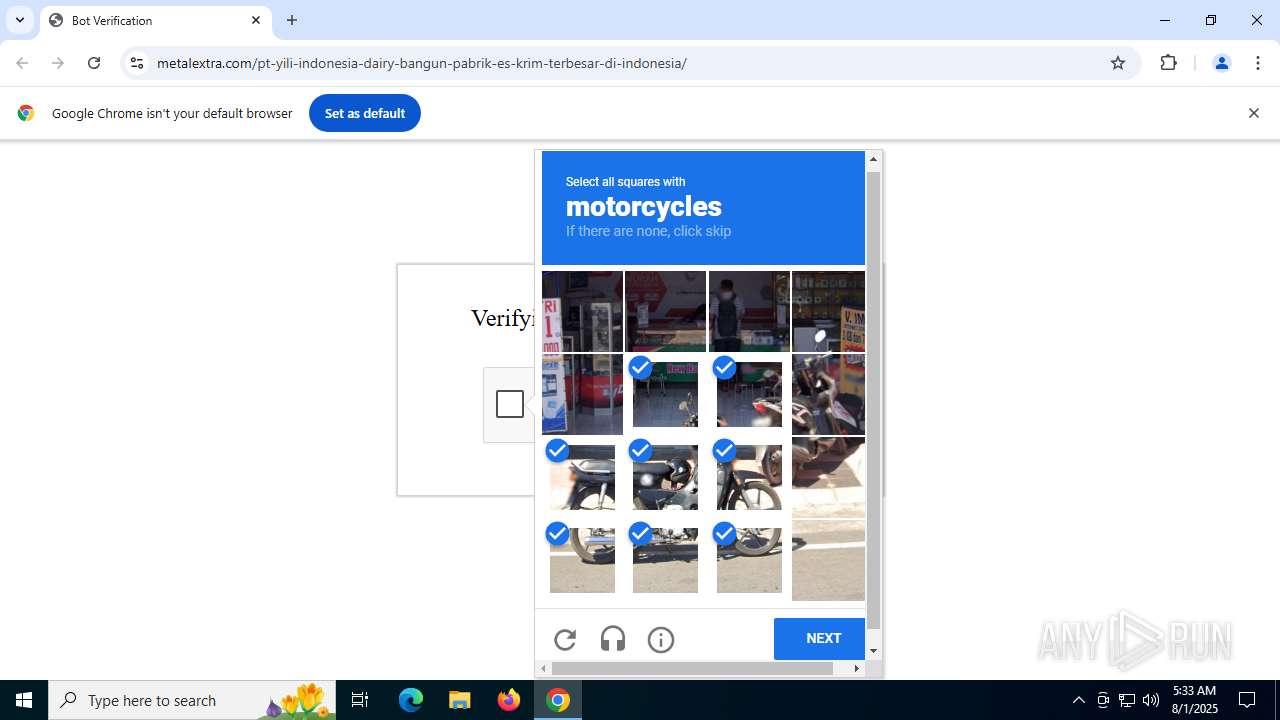Click the captcha horizontal scrollbar thumb
This screenshot has height=720, width=1280.
tap(692, 668)
